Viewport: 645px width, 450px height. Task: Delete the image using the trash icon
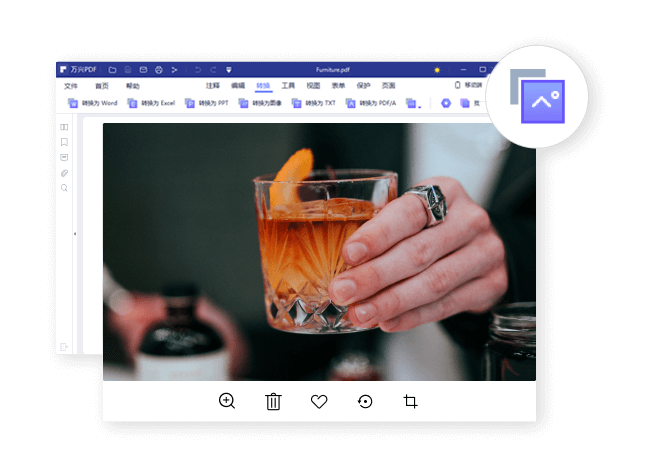(273, 401)
